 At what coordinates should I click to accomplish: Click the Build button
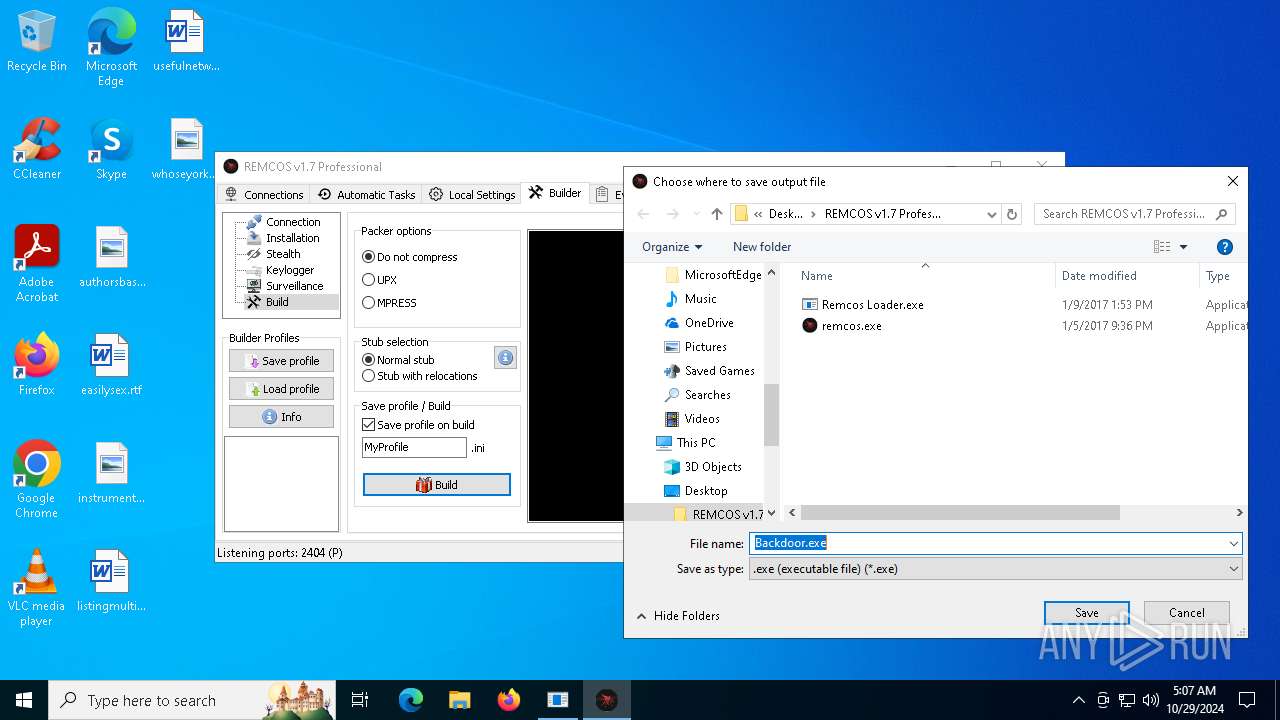pyautogui.click(x=437, y=485)
